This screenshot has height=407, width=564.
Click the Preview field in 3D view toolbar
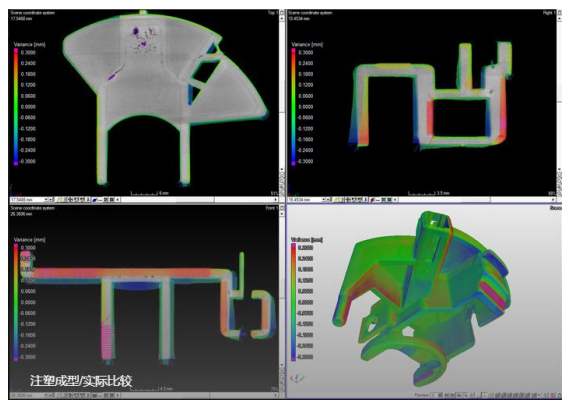[x=433, y=395]
